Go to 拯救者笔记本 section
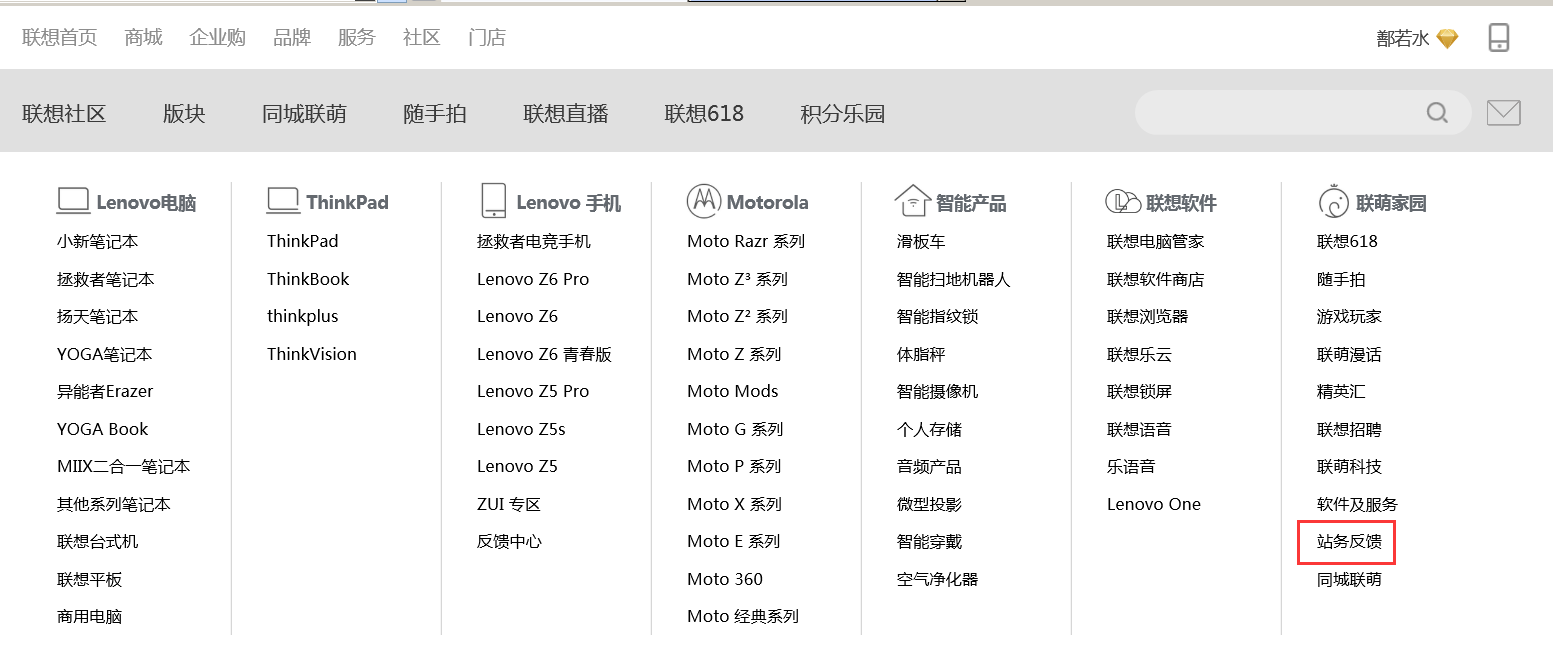The image size is (1553, 662). point(106,279)
